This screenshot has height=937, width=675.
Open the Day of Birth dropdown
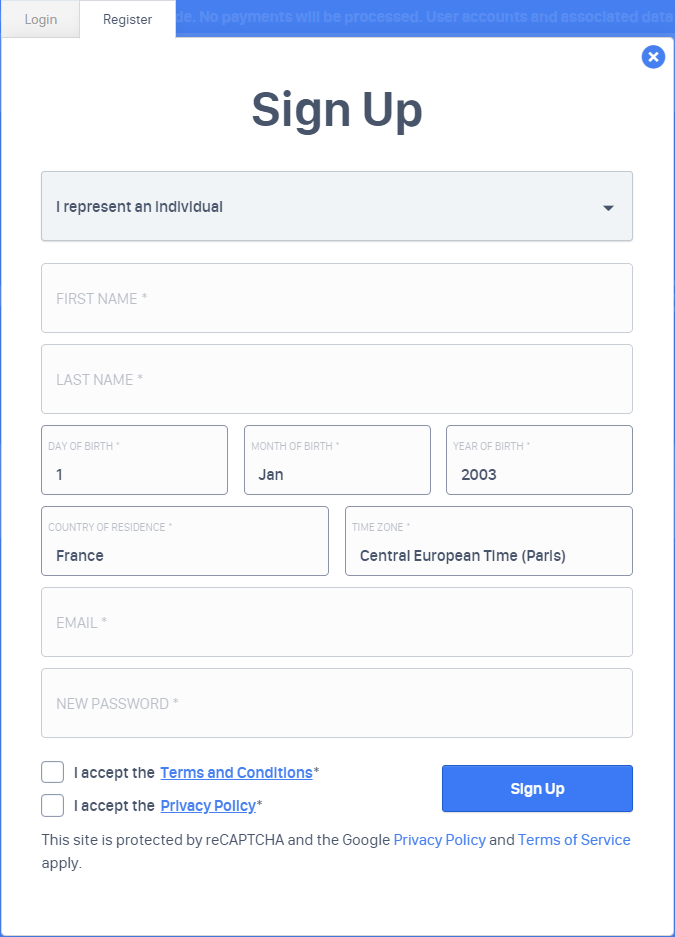[134, 461]
